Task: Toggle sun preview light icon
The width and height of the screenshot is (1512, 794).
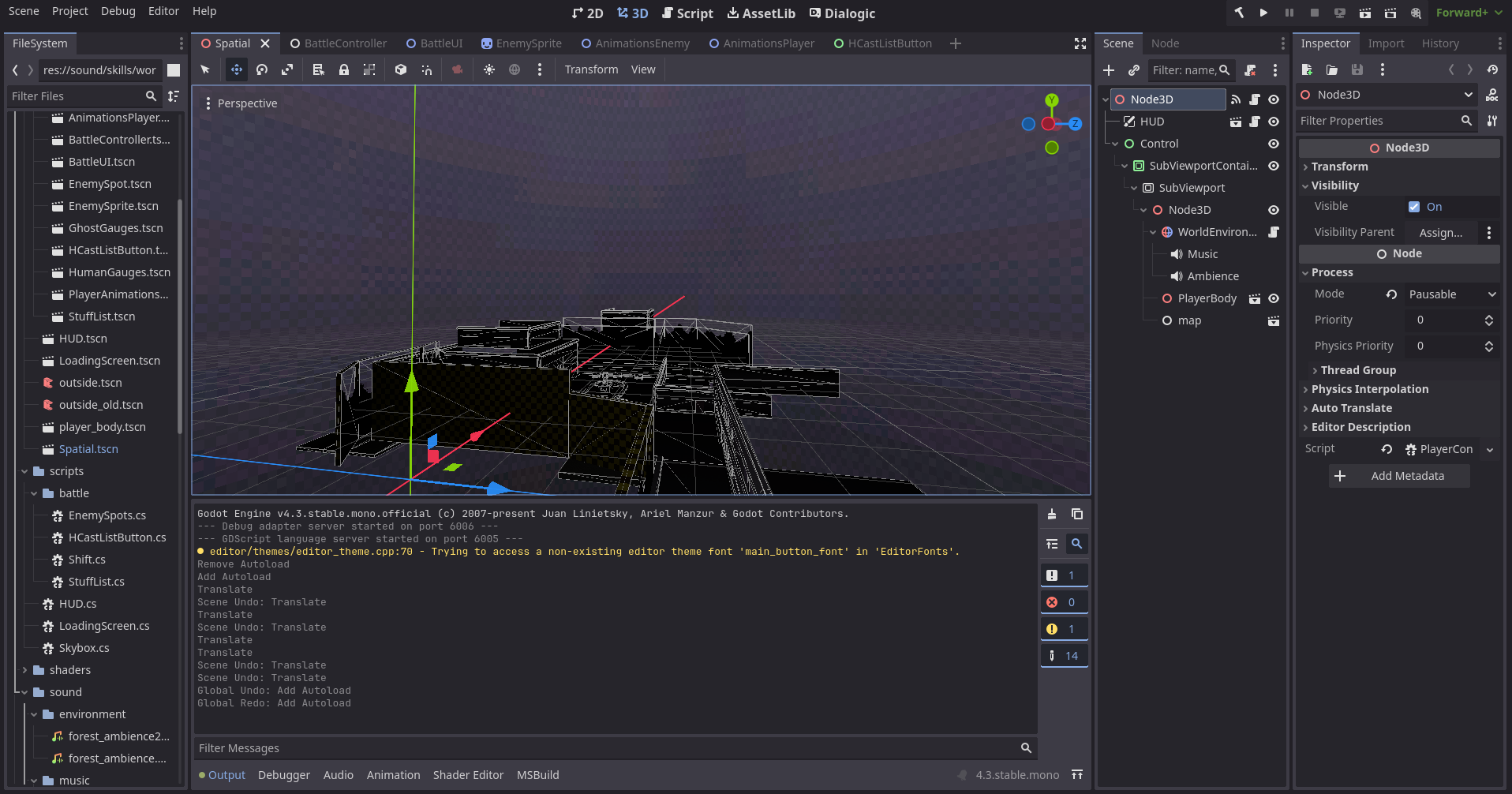Action: tap(489, 69)
